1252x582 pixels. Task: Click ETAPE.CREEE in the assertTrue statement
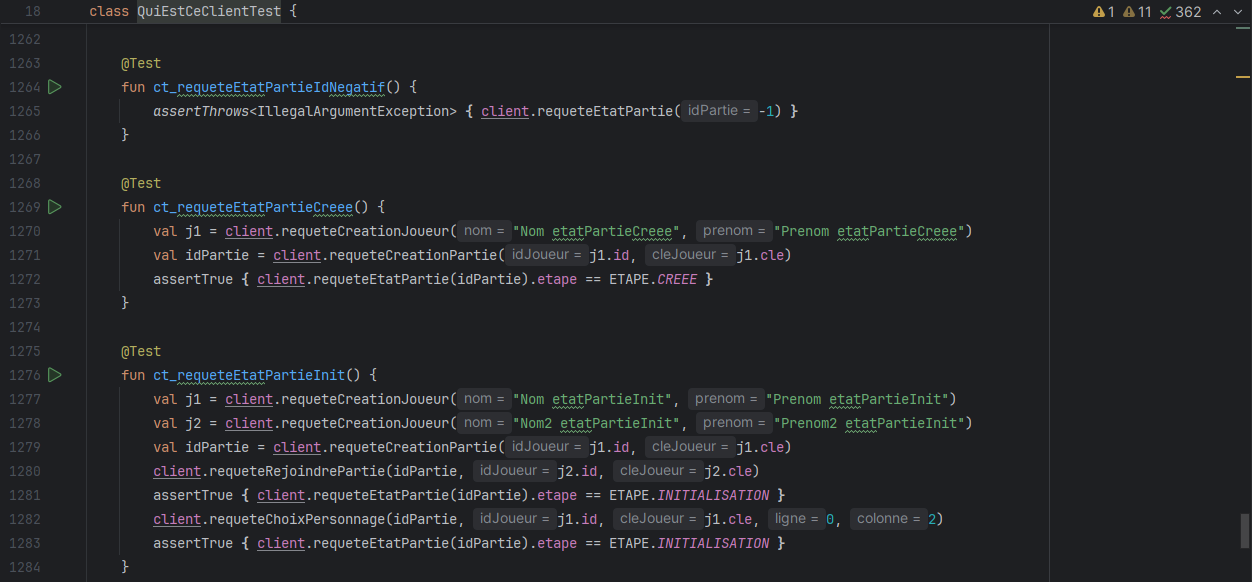[x=654, y=279]
